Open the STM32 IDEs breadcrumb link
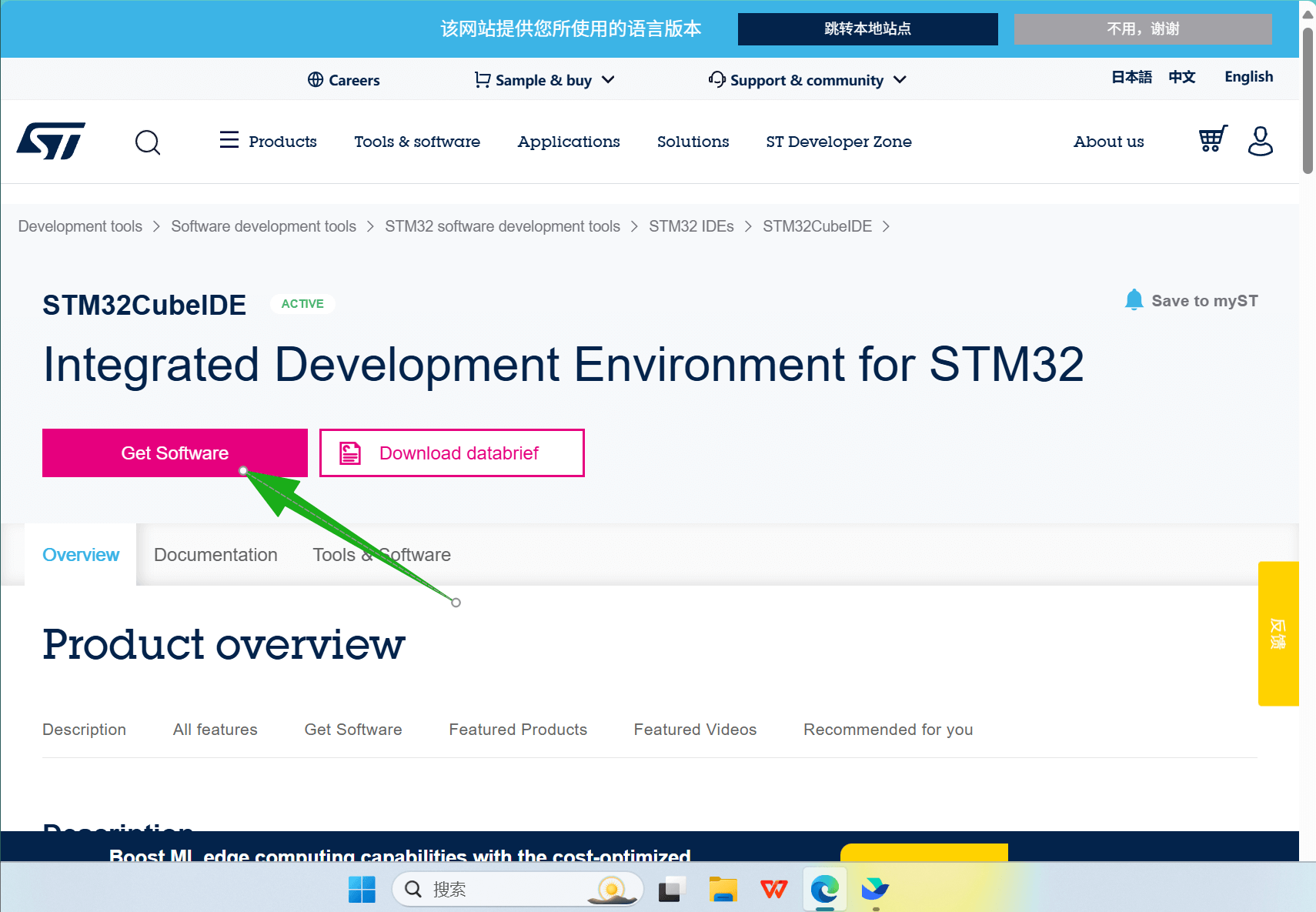This screenshot has width=1316, height=912. click(690, 226)
